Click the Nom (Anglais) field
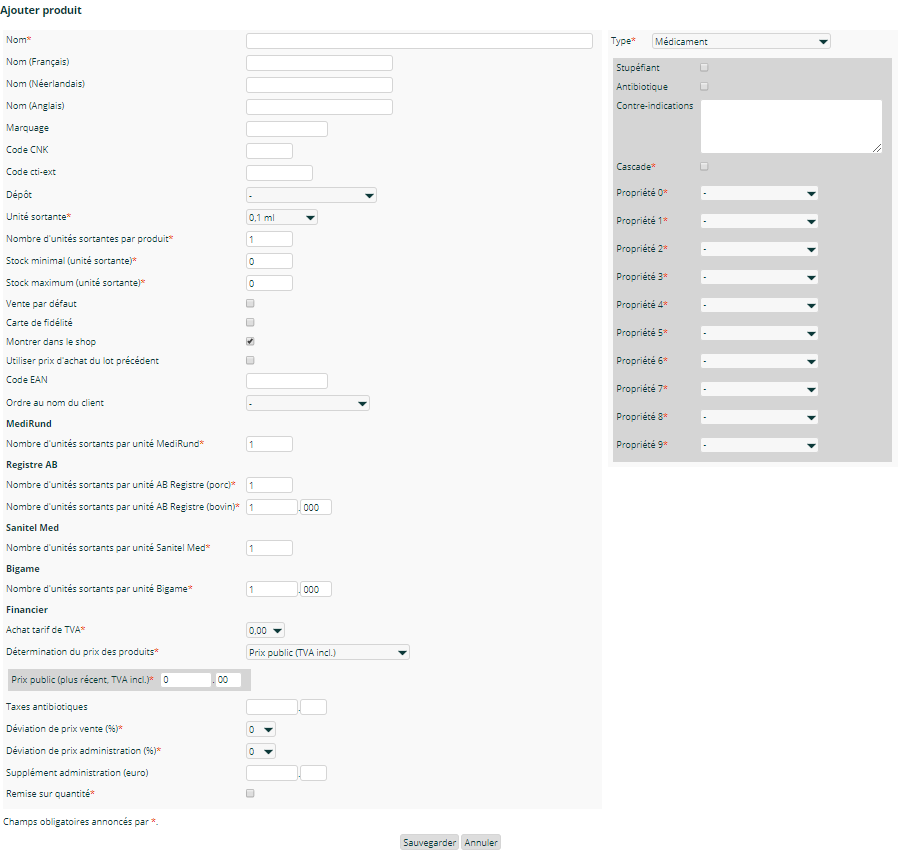Viewport: 903px width, 852px height. coord(319,107)
